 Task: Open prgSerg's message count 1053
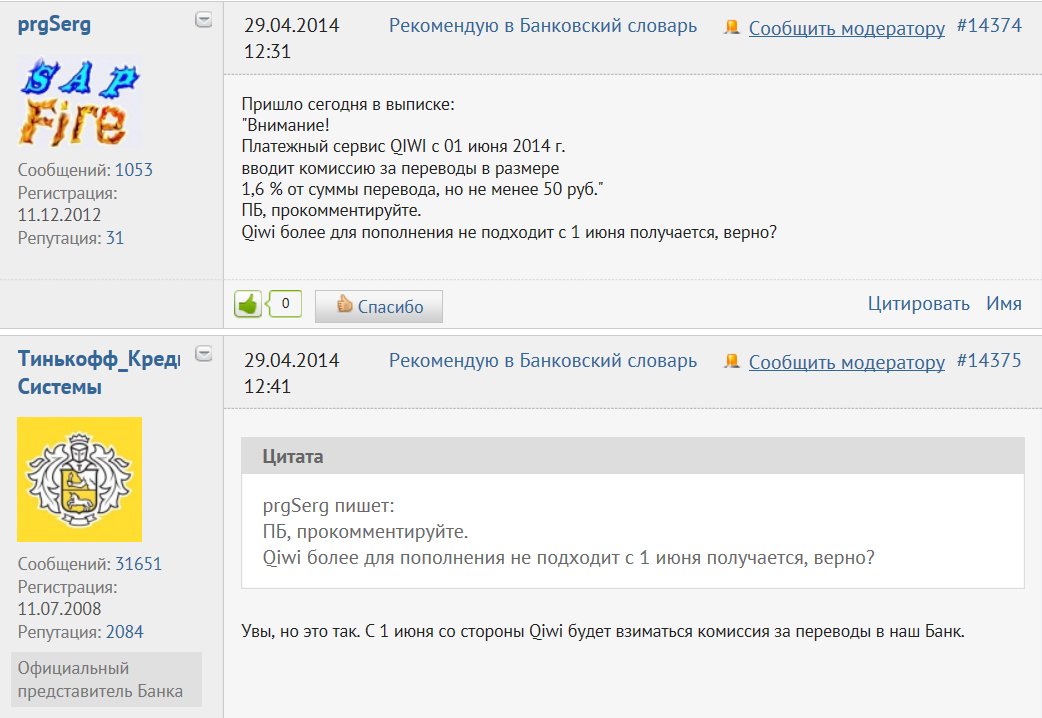coord(134,170)
